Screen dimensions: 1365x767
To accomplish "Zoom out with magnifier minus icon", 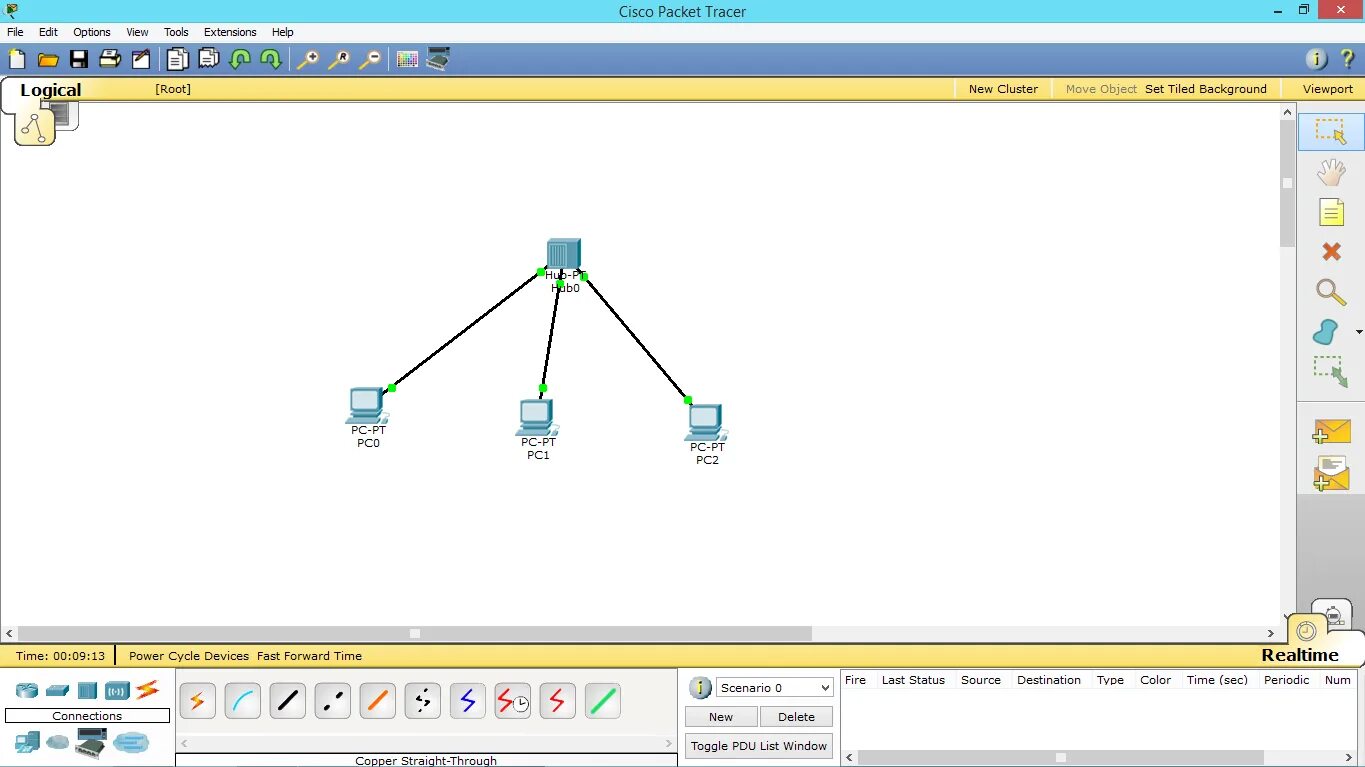I will [x=370, y=59].
